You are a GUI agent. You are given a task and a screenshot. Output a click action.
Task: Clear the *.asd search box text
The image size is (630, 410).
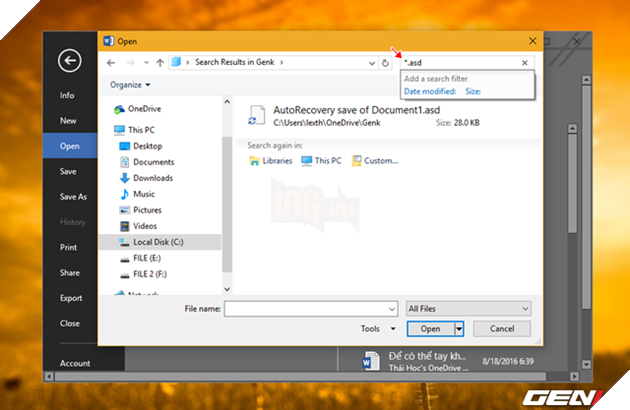(x=525, y=63)
